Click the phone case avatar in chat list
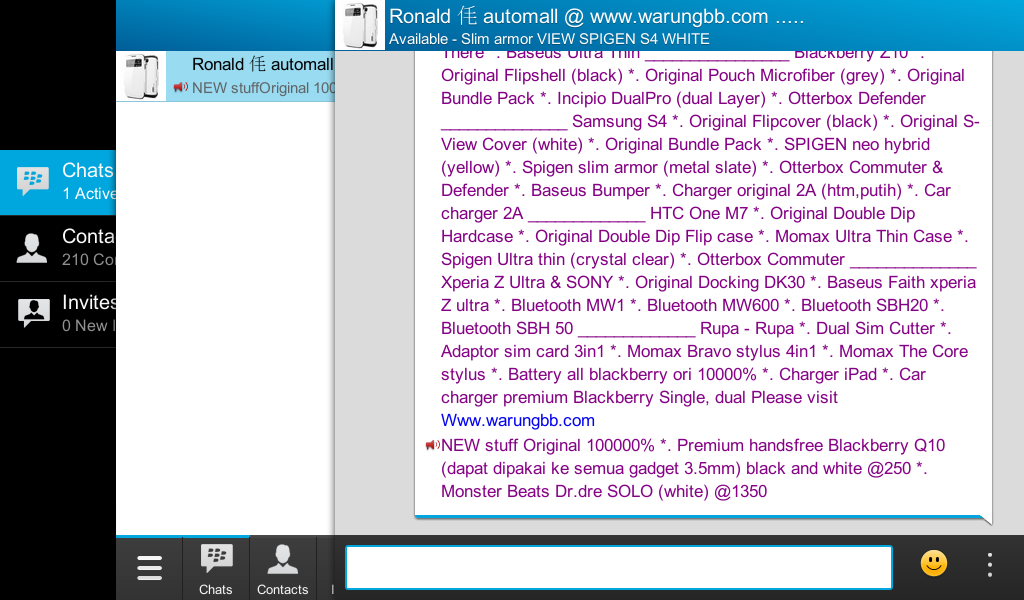This screenshot has width=1024, height=600. point(141,77)
